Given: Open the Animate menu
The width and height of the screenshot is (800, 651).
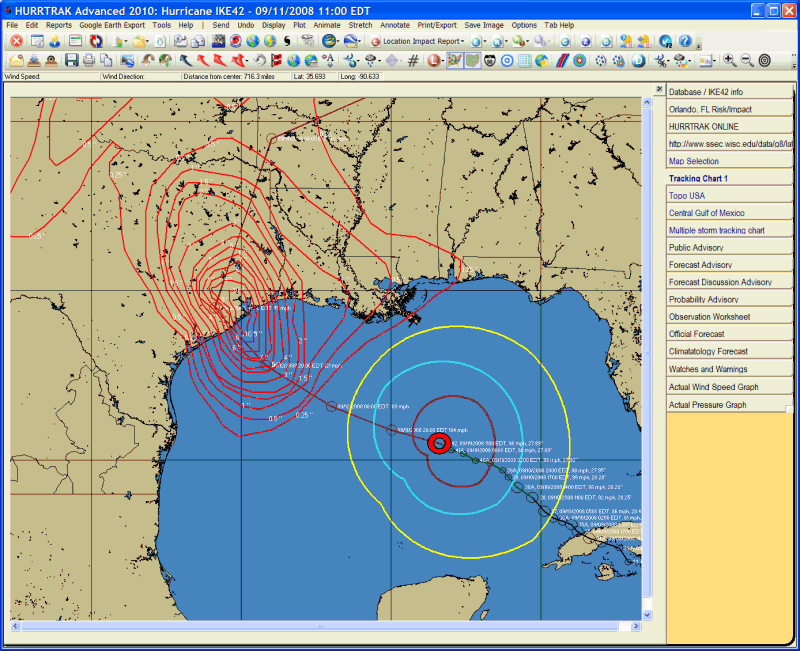Looking at the screenshot, I should 326,24.
